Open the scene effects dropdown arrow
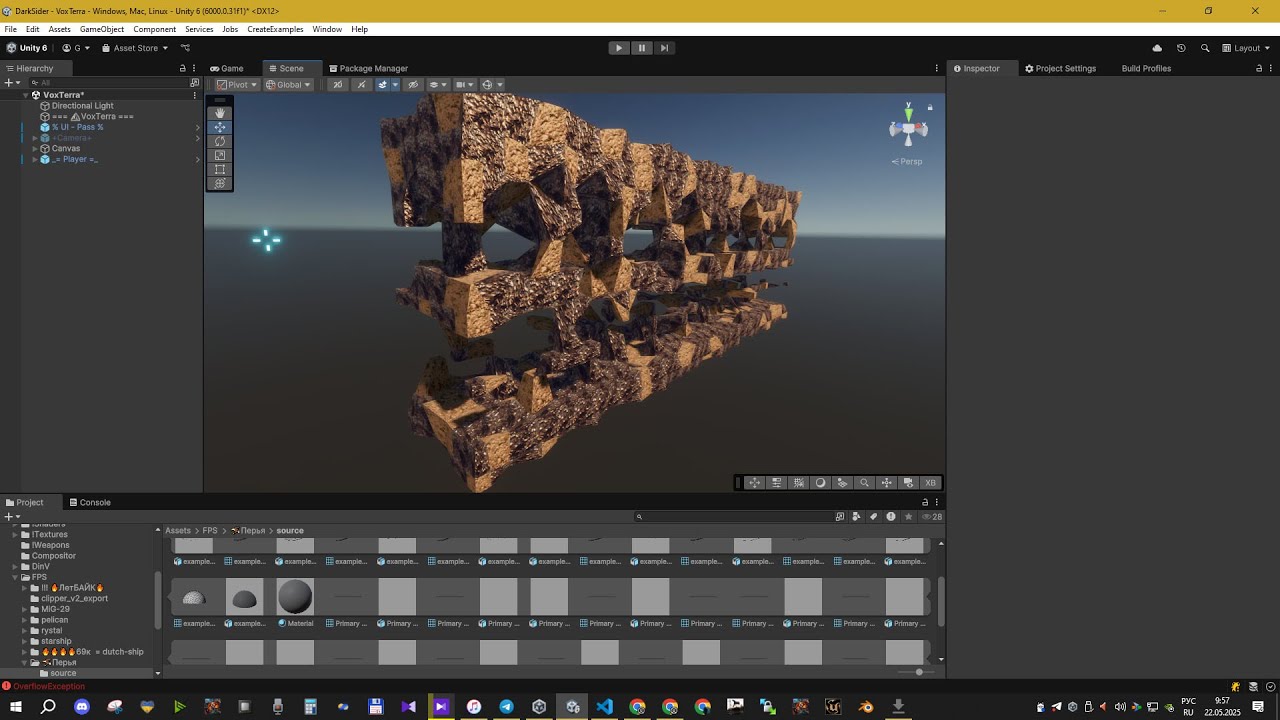The image size is (1280, 720). tap(395, 85)
